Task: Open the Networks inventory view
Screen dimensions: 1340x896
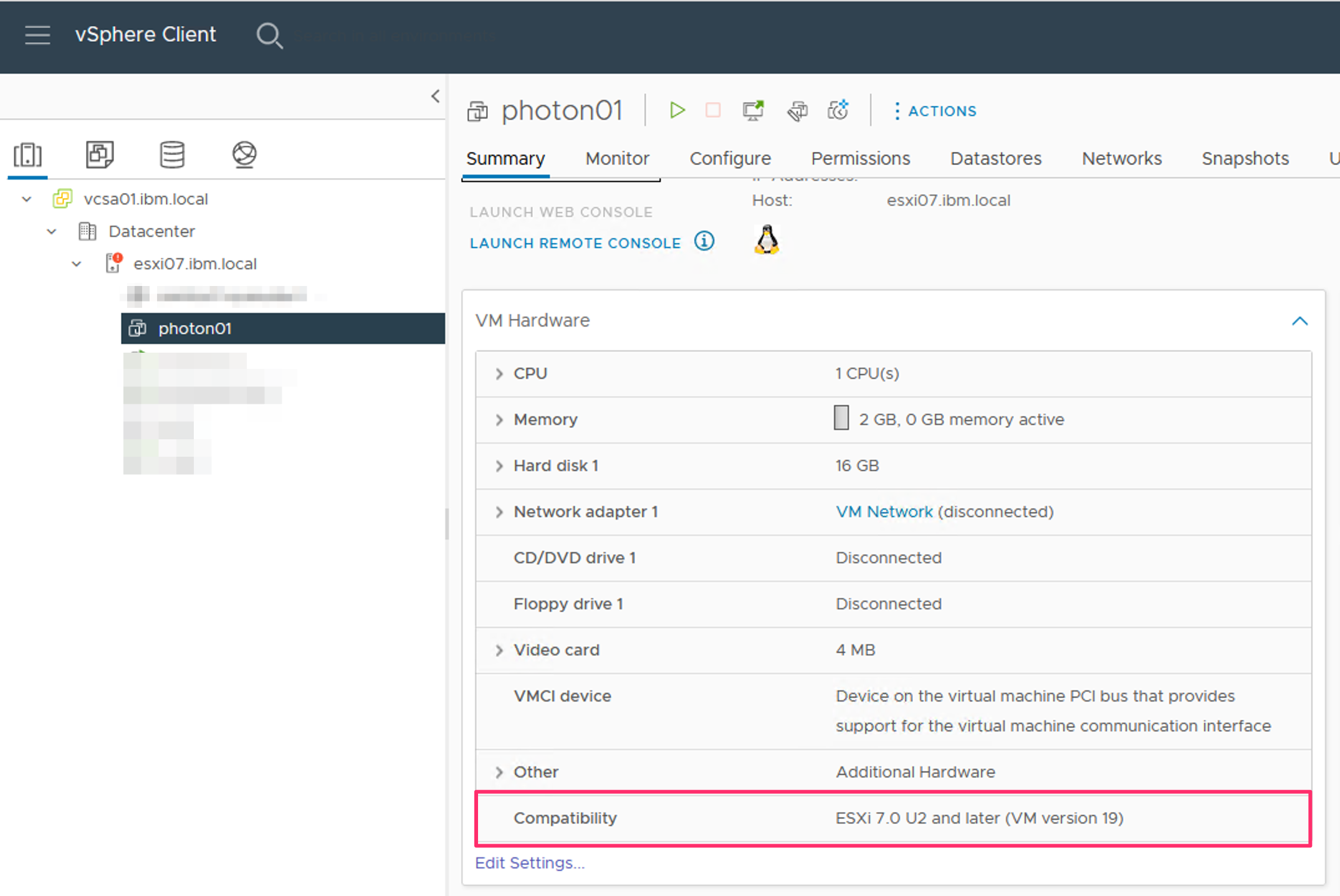Action: [x=244, y=155]
